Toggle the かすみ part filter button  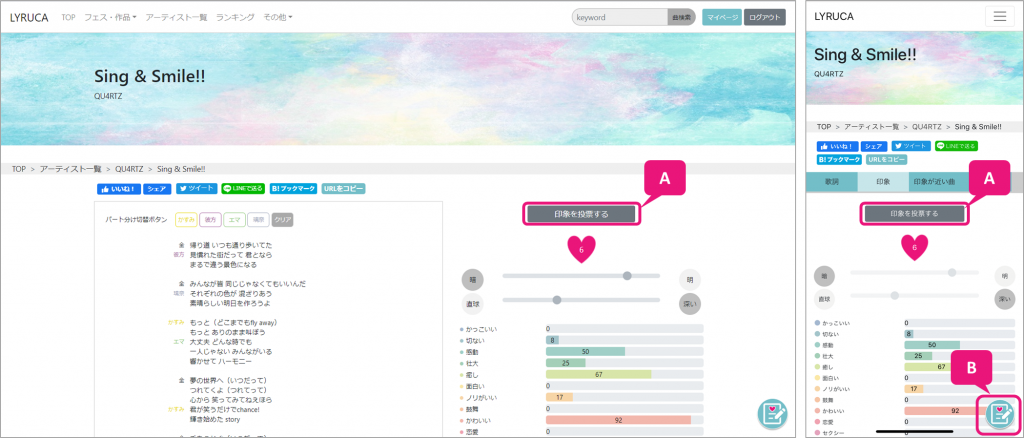tap(186, 219)
